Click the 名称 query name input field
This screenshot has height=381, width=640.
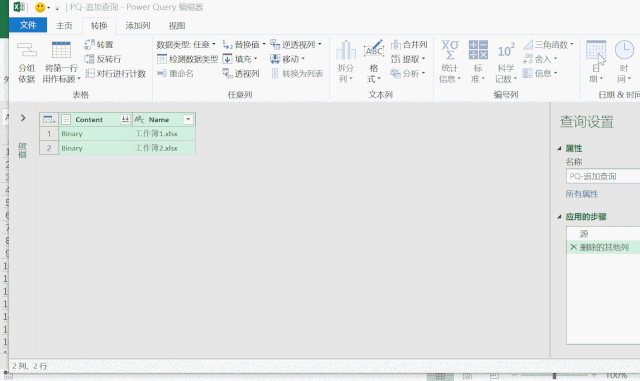pos(603,176)
